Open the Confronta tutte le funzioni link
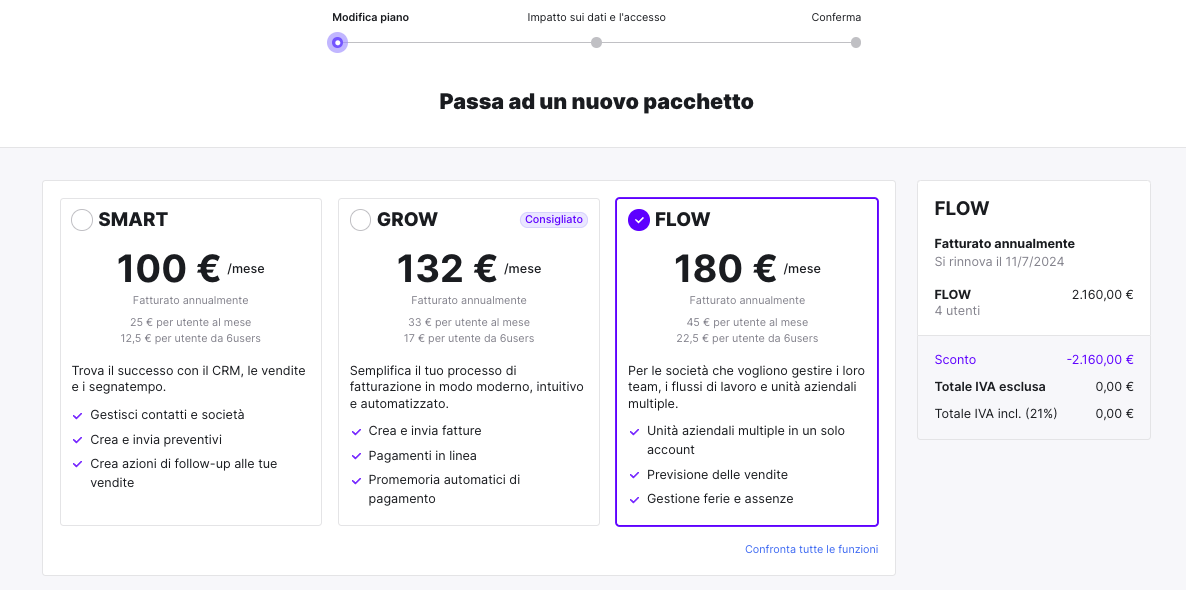The image size is (1186, 590). click(812, 549)
